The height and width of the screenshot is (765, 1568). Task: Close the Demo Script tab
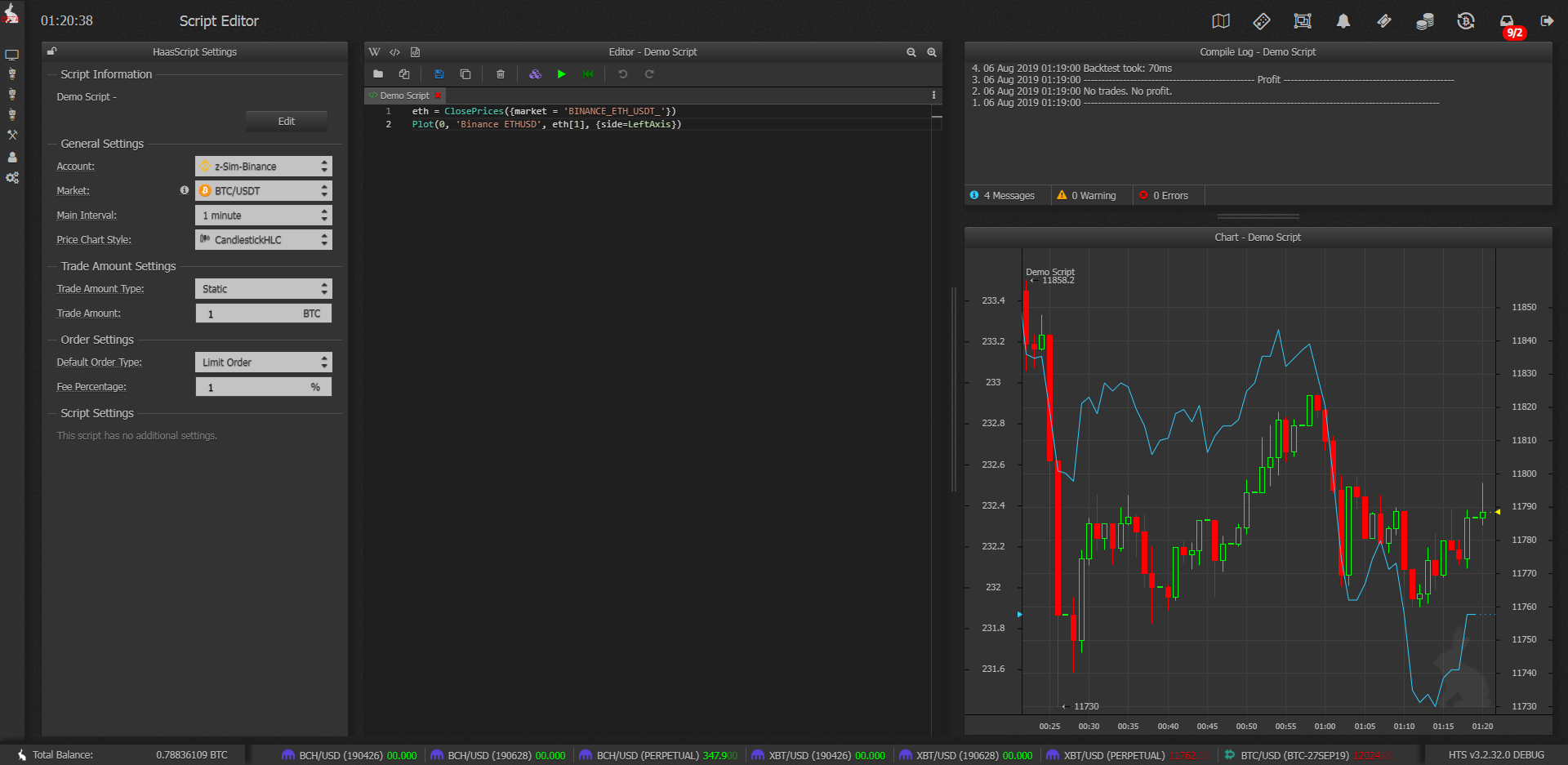click(439, 96)
